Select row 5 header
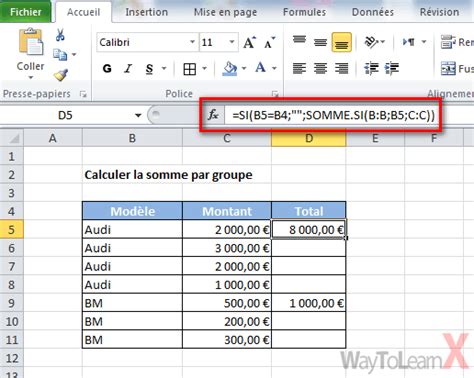Image resolution: width=474 pixels, height=378 pixels. [12, 229]
